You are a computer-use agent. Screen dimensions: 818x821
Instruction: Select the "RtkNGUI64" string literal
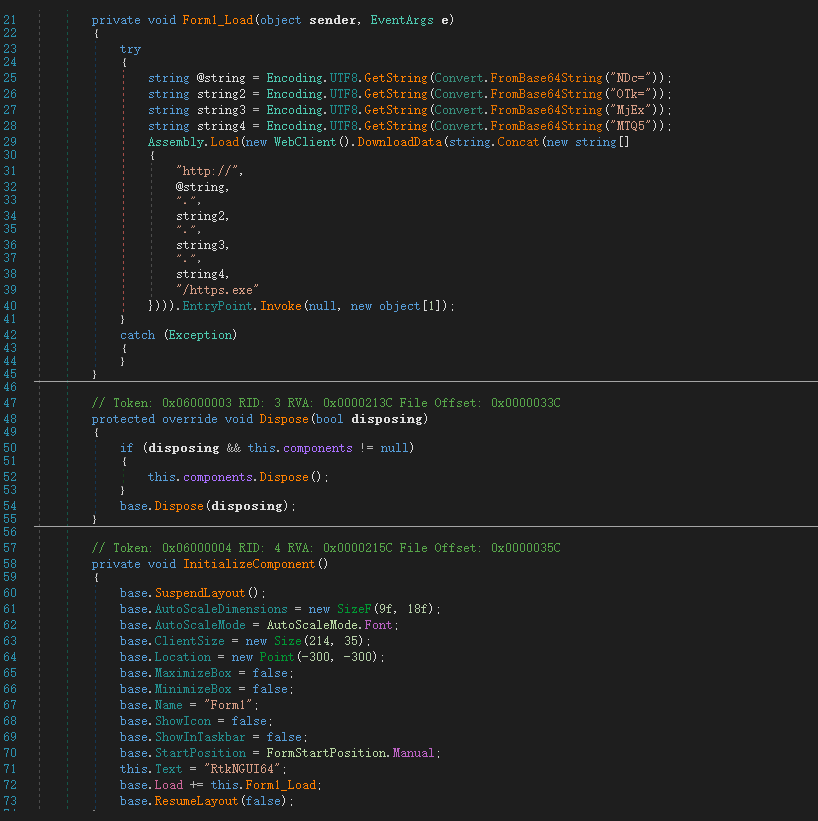243,769
